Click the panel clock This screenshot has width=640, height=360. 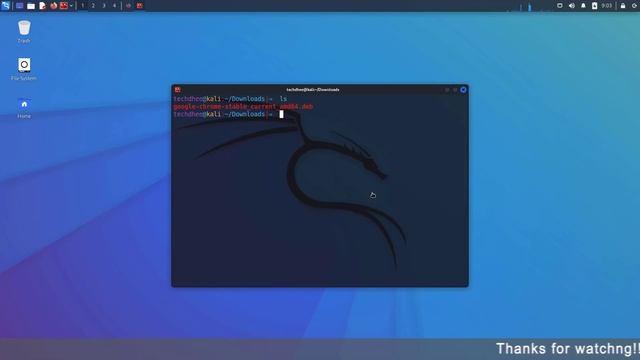[607, 6]
